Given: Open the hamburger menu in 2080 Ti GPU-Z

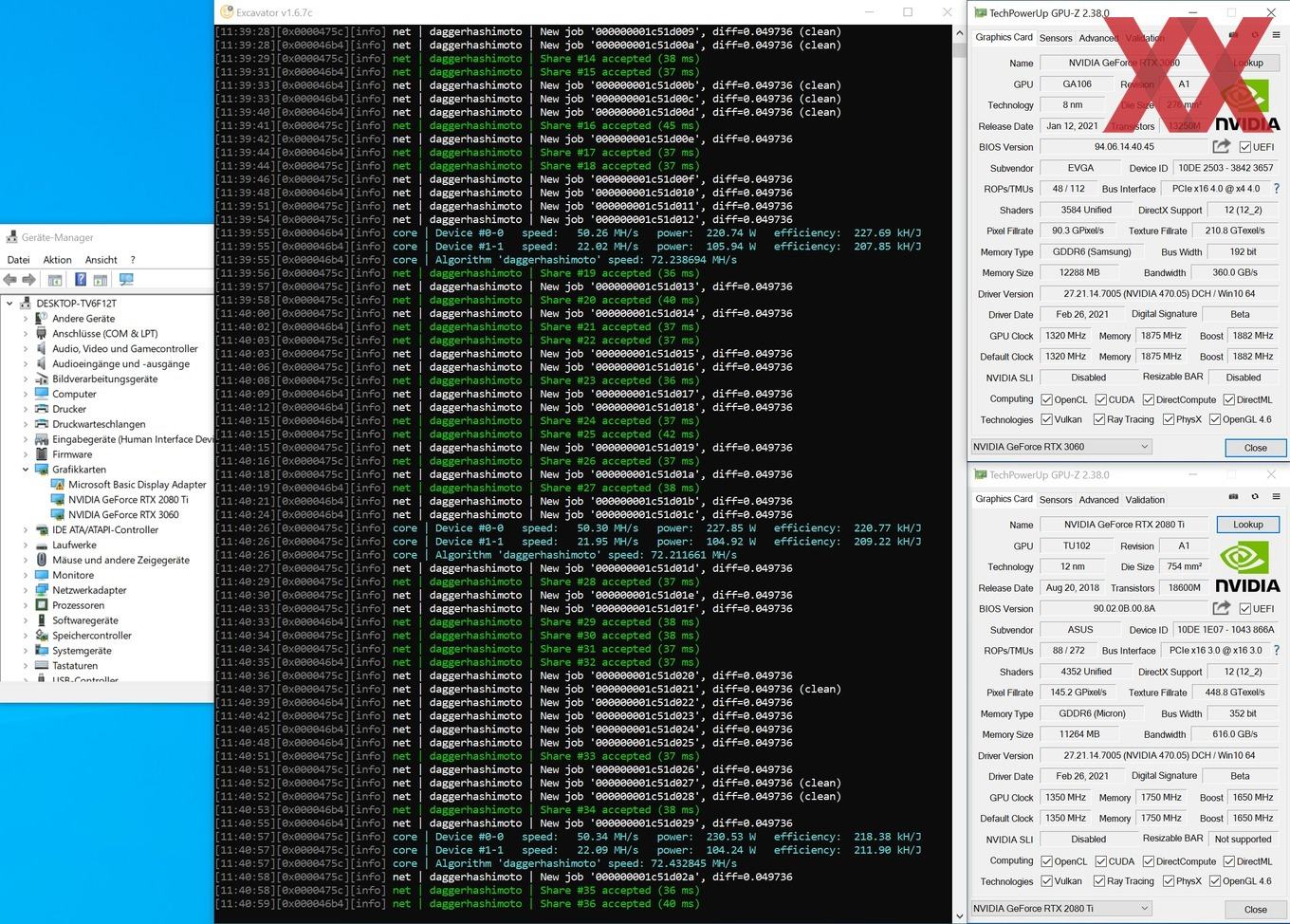Looking at the screenshot, I should pyautogui.click(x=1276, y=497).
